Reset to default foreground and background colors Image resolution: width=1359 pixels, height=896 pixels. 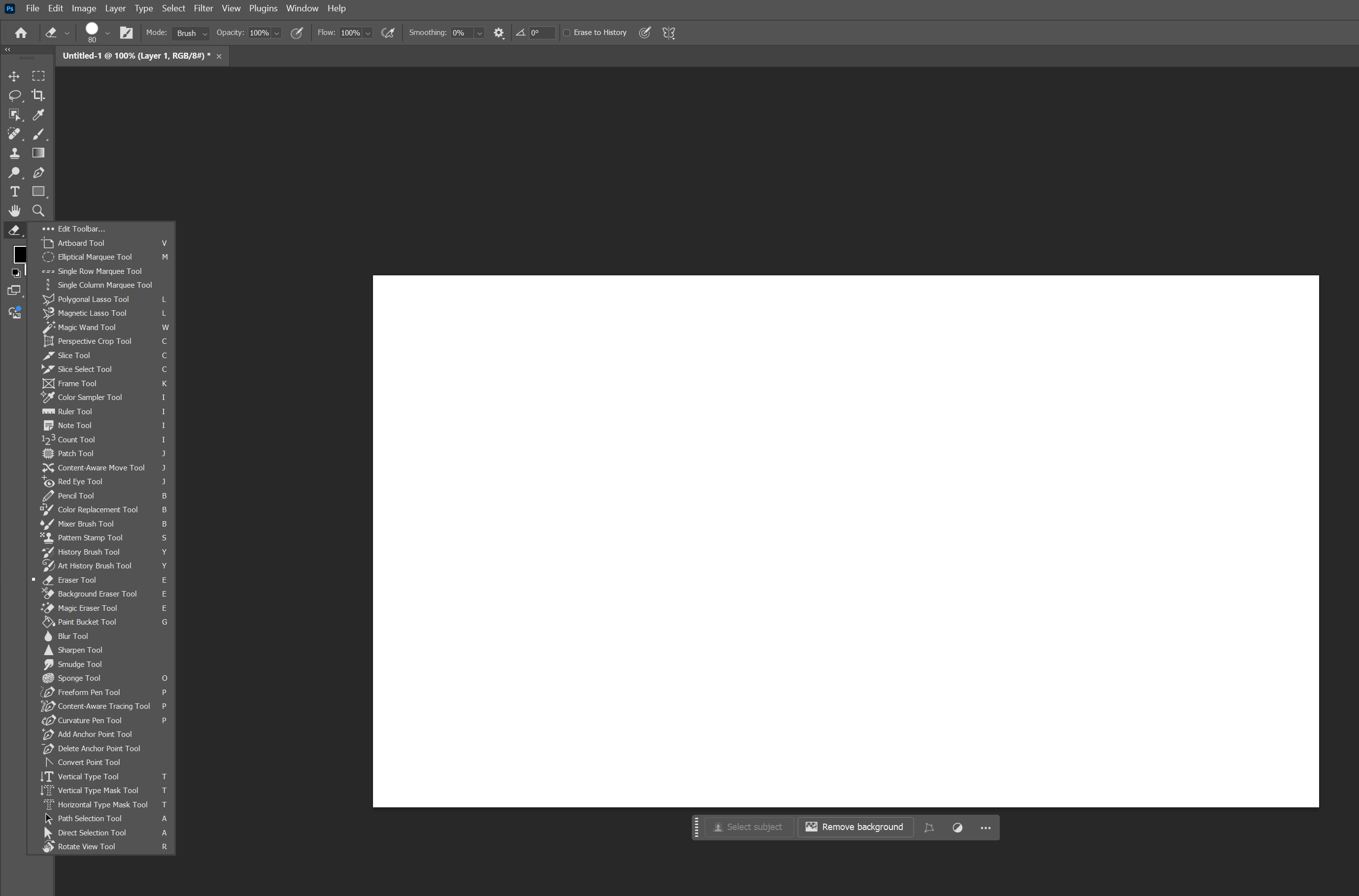point(16,272)
